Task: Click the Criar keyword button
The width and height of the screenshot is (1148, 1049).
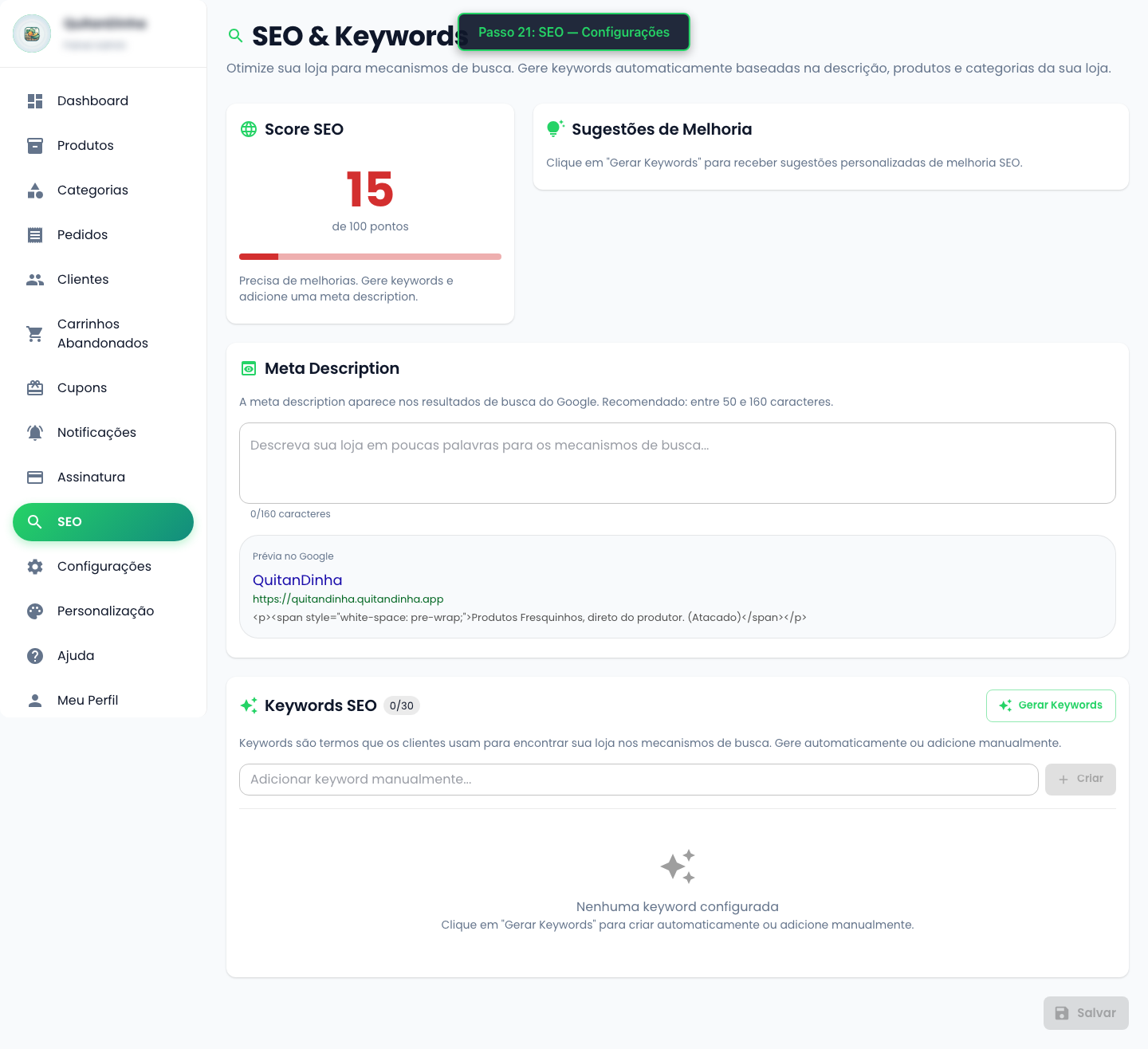Action: pos(1079,780)
